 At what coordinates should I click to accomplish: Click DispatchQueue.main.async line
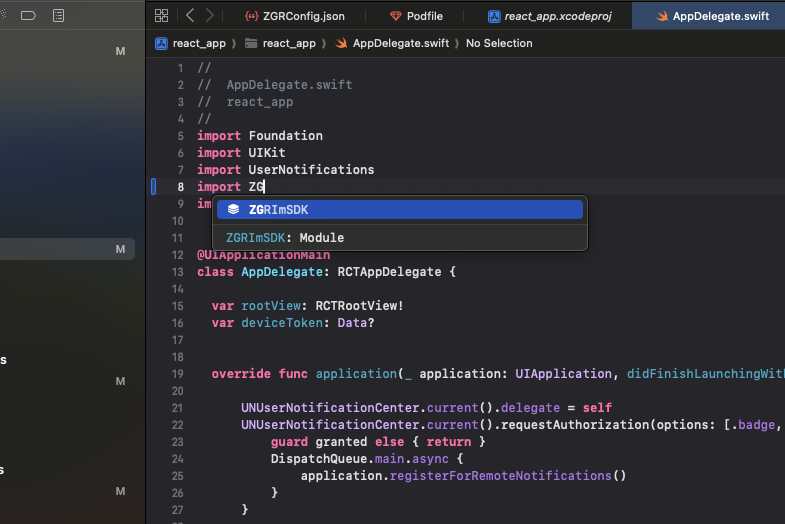click(367, 459)
